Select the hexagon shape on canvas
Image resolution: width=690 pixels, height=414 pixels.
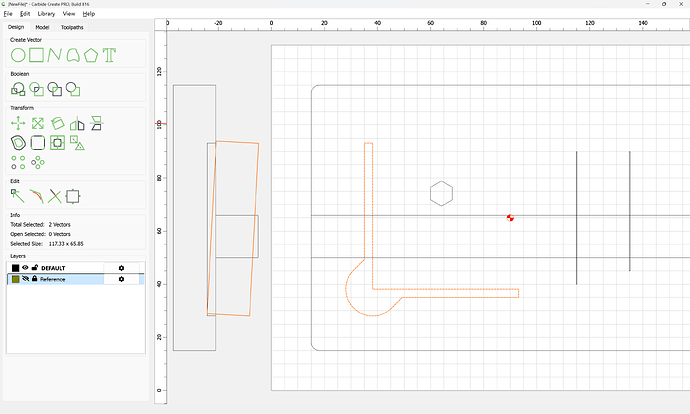(x=441, y=194)
